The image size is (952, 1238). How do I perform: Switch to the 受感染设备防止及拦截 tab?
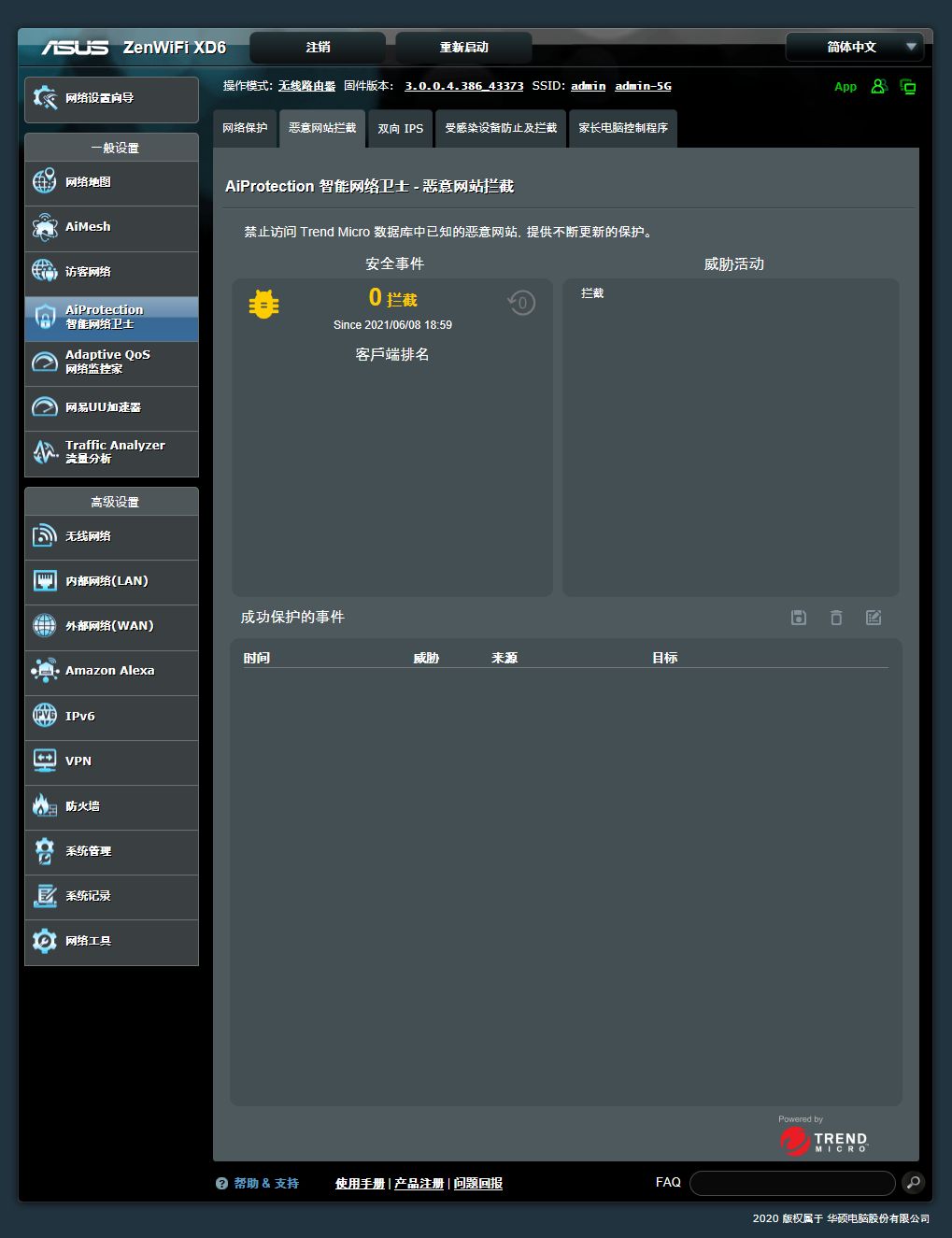tap(501, 128)
